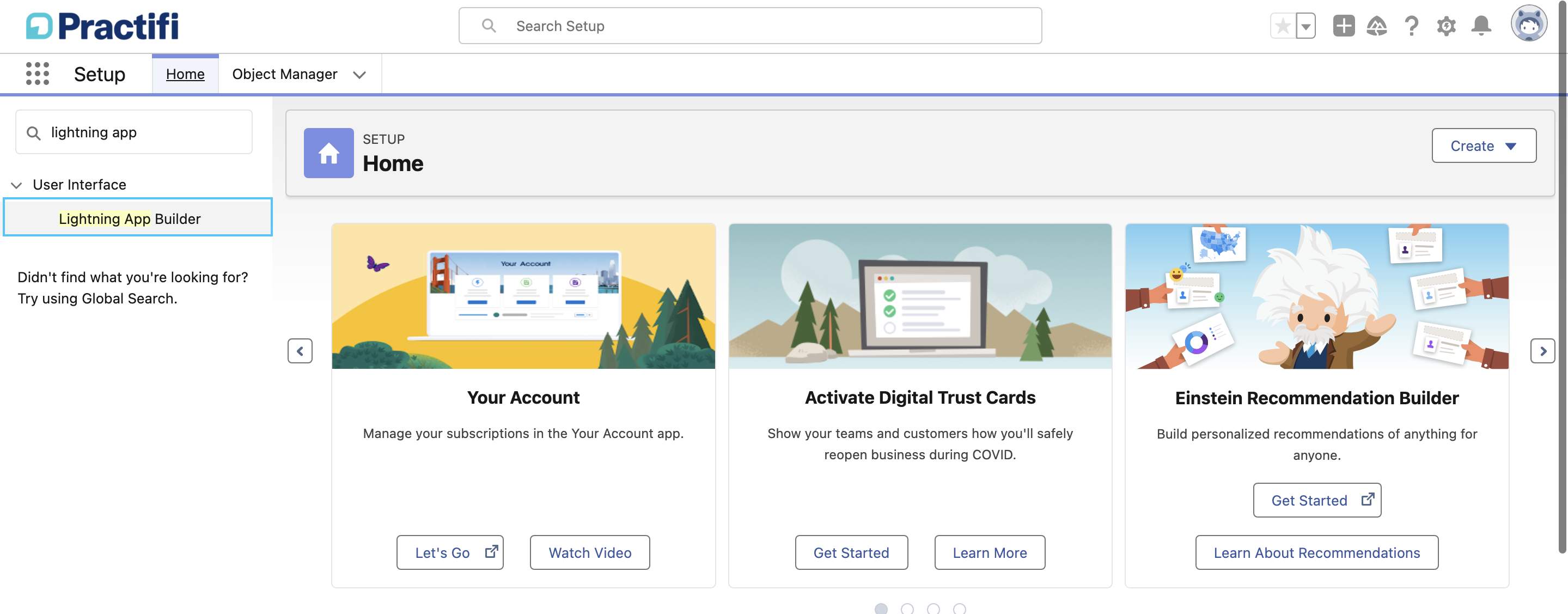Click the Quick Find magnifier icon

pos(34,133)
